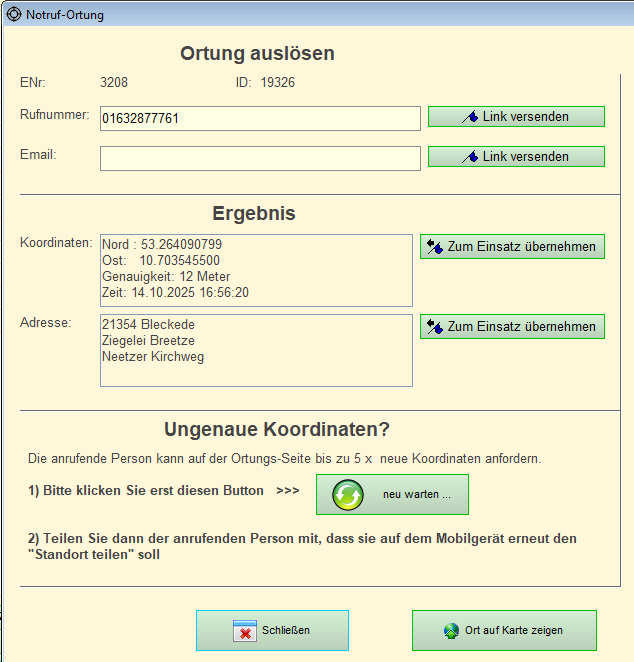634x662 pixels.
Task: Click the flag icon next to Koordinaten result
Action: tap(434, 247)
